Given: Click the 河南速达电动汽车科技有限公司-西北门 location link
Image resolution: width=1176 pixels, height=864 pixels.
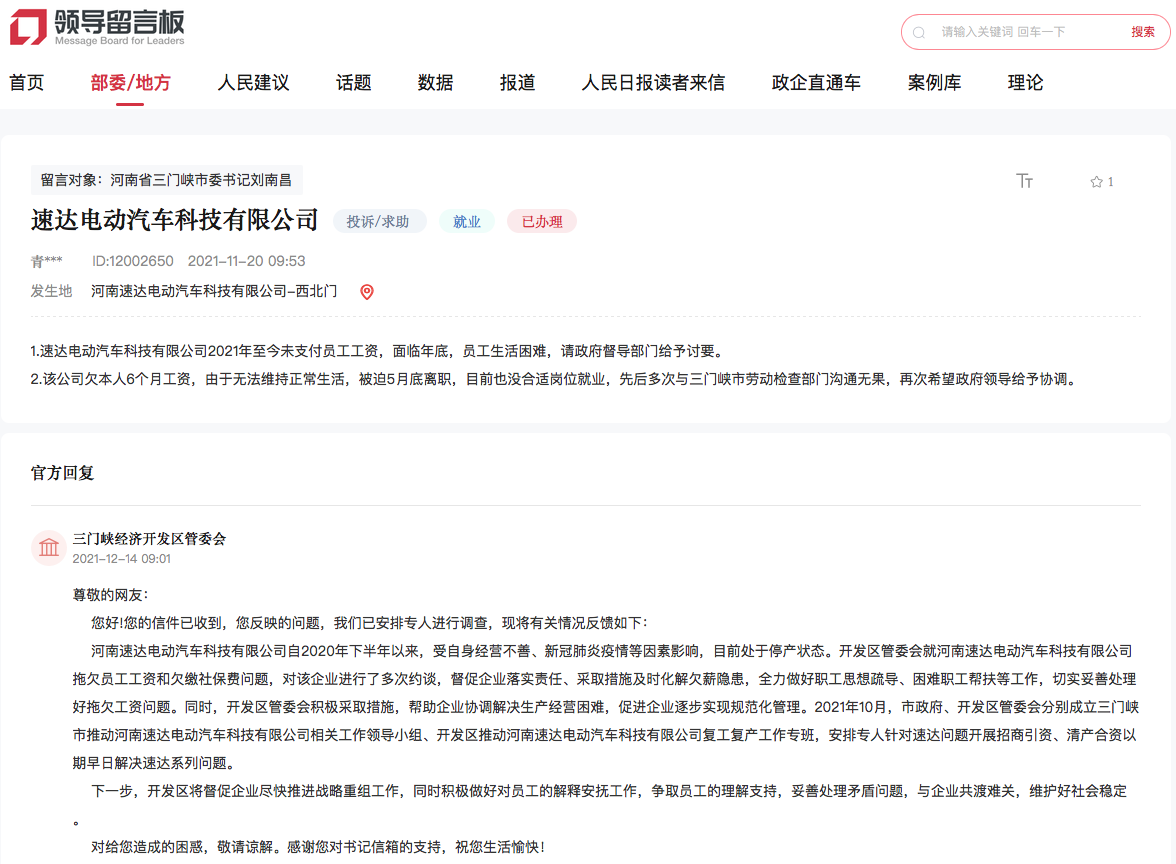Looking at the screenshot, I should [x=214, y=291].
